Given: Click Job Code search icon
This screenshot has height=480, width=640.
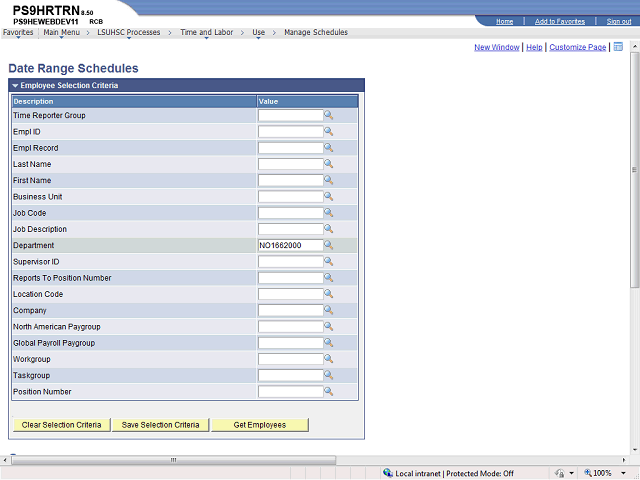Looking at the screenshot, I should click(328, 213).
